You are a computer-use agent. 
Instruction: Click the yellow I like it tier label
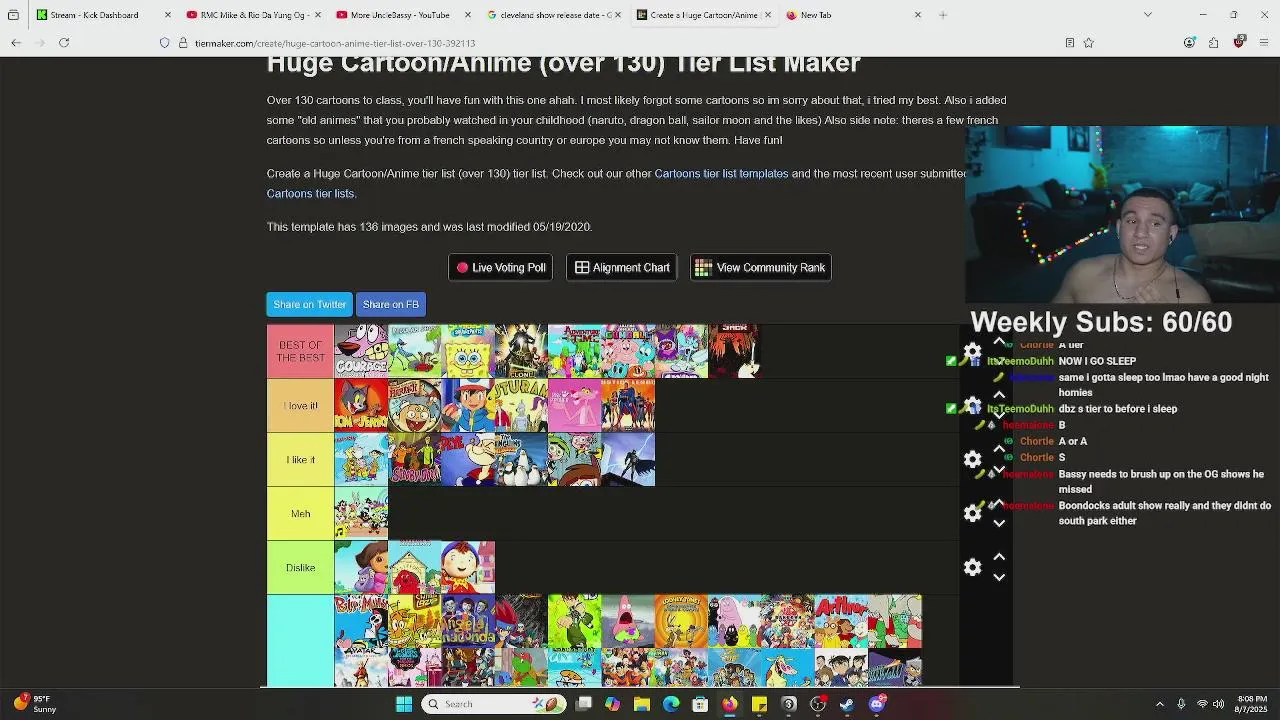coord(300,459)
